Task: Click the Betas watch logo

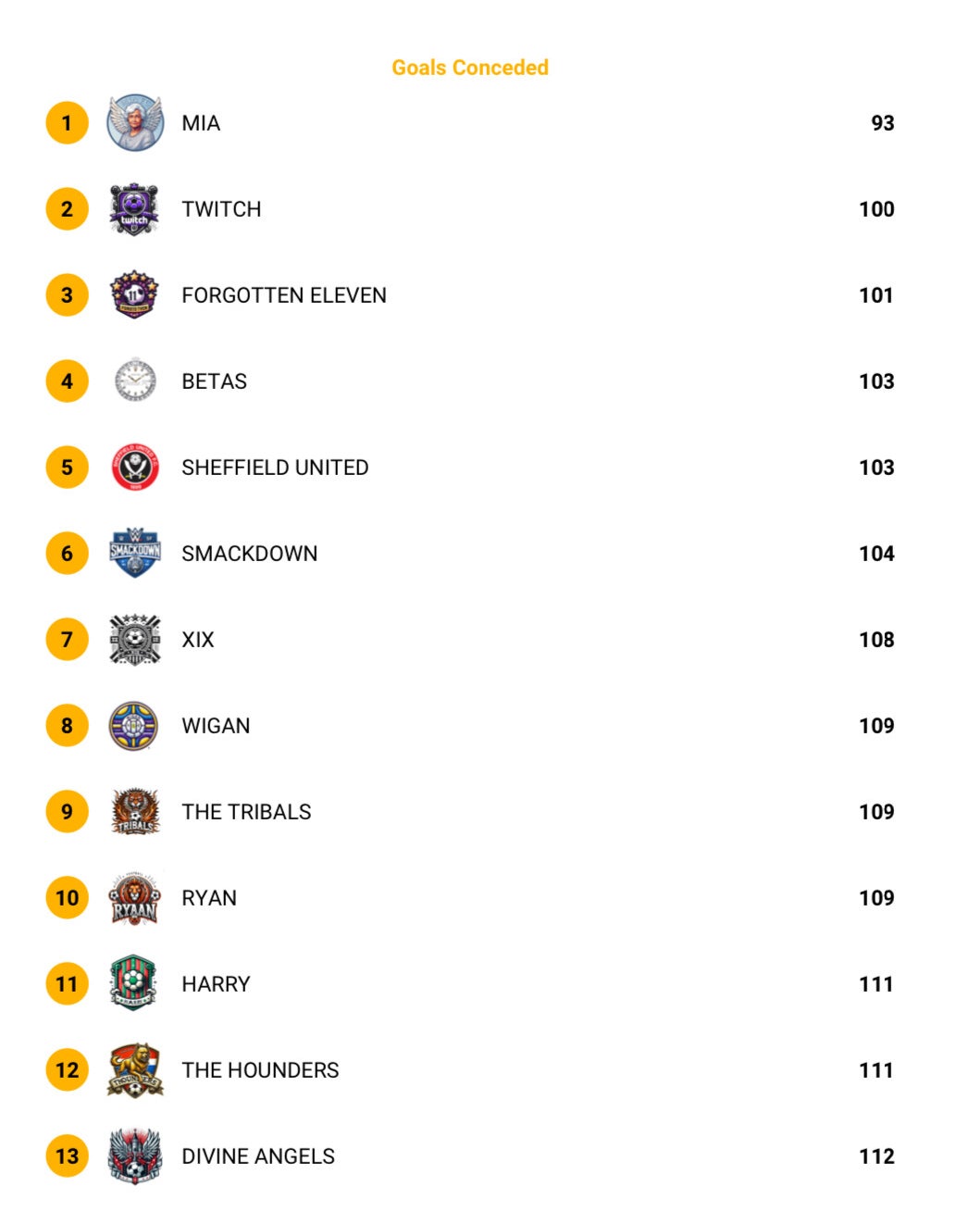Action: coord(134,381)
